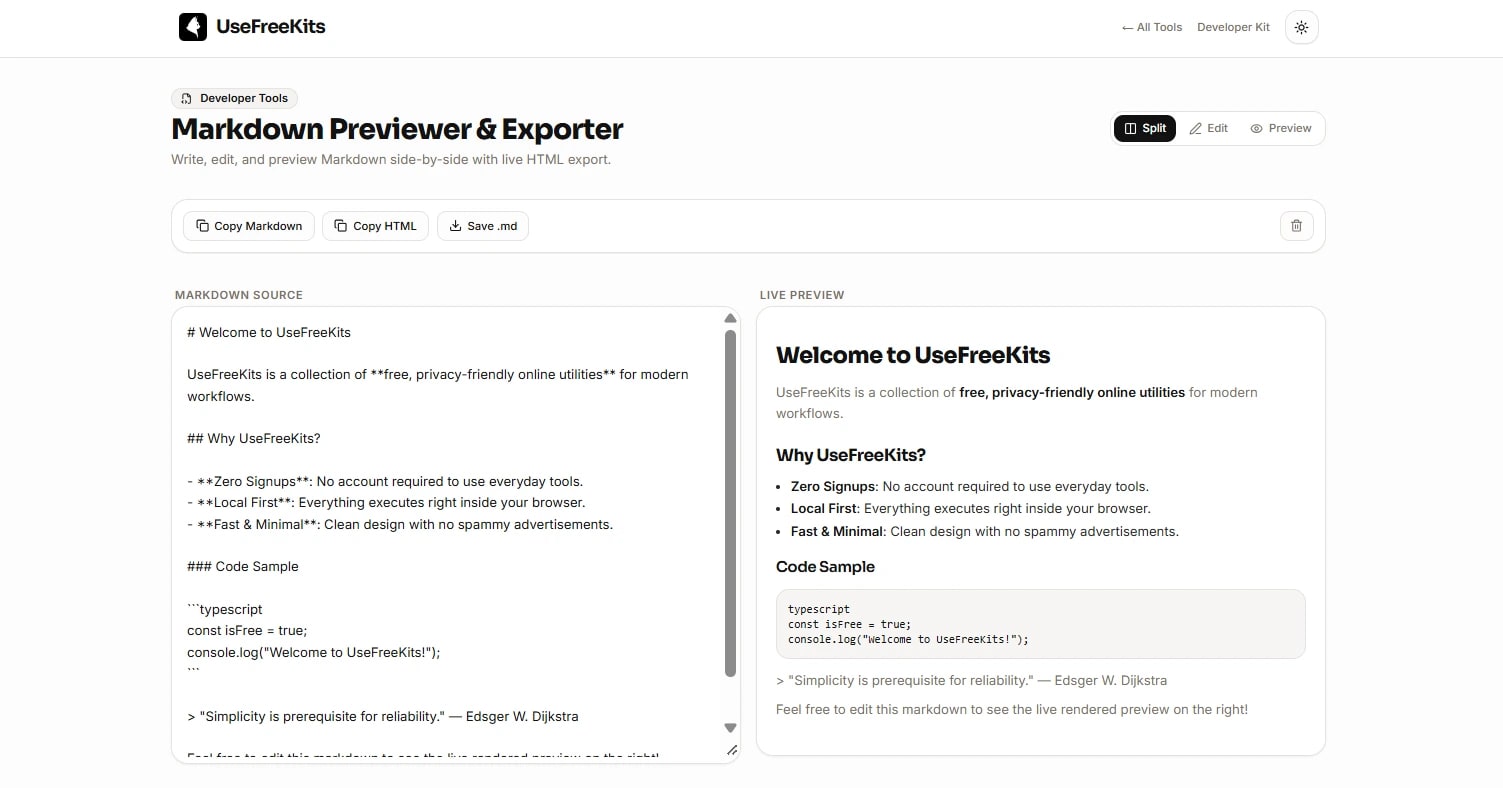Click the 'Why UseFreeKits?' preview heading

pyautogui.click(x=851, y=455)
